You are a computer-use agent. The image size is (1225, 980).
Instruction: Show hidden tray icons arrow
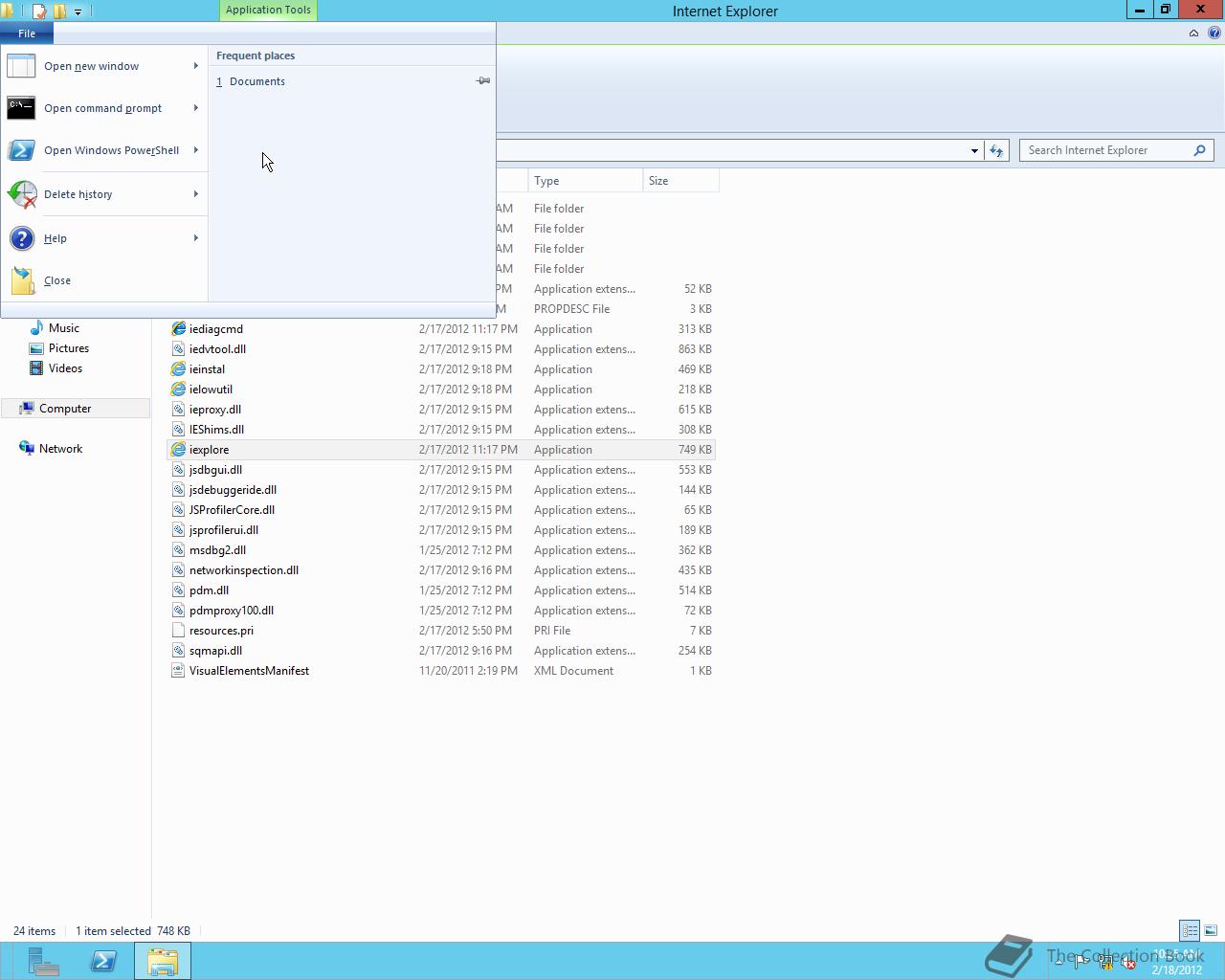(1058, 962)
